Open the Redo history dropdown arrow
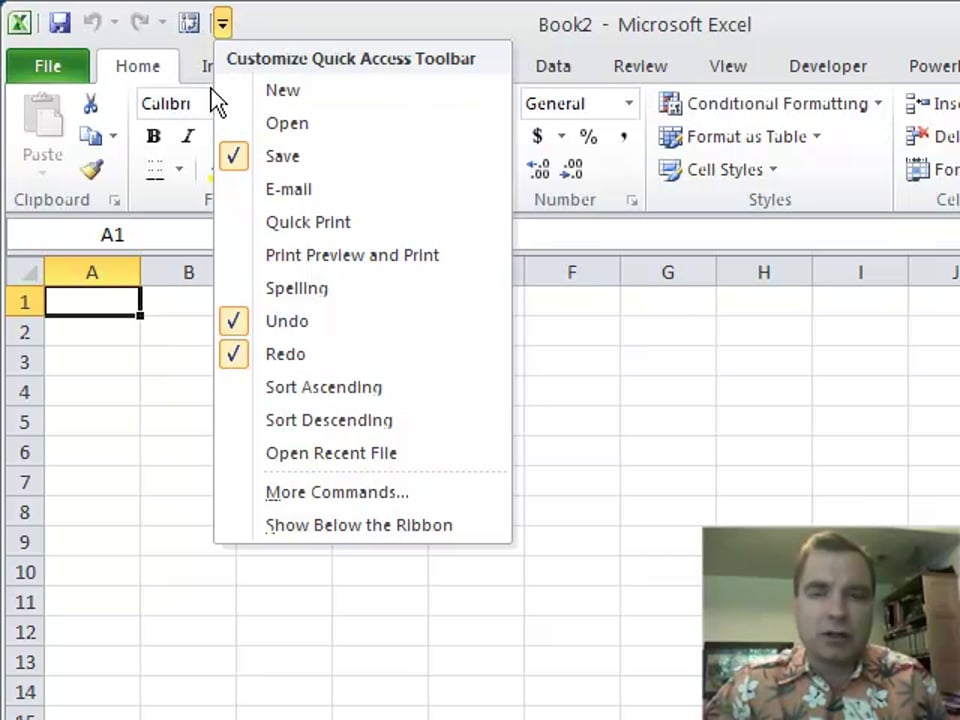Viewport: 960px width, 720px height. pyautogui.click(x=162, y=23)
